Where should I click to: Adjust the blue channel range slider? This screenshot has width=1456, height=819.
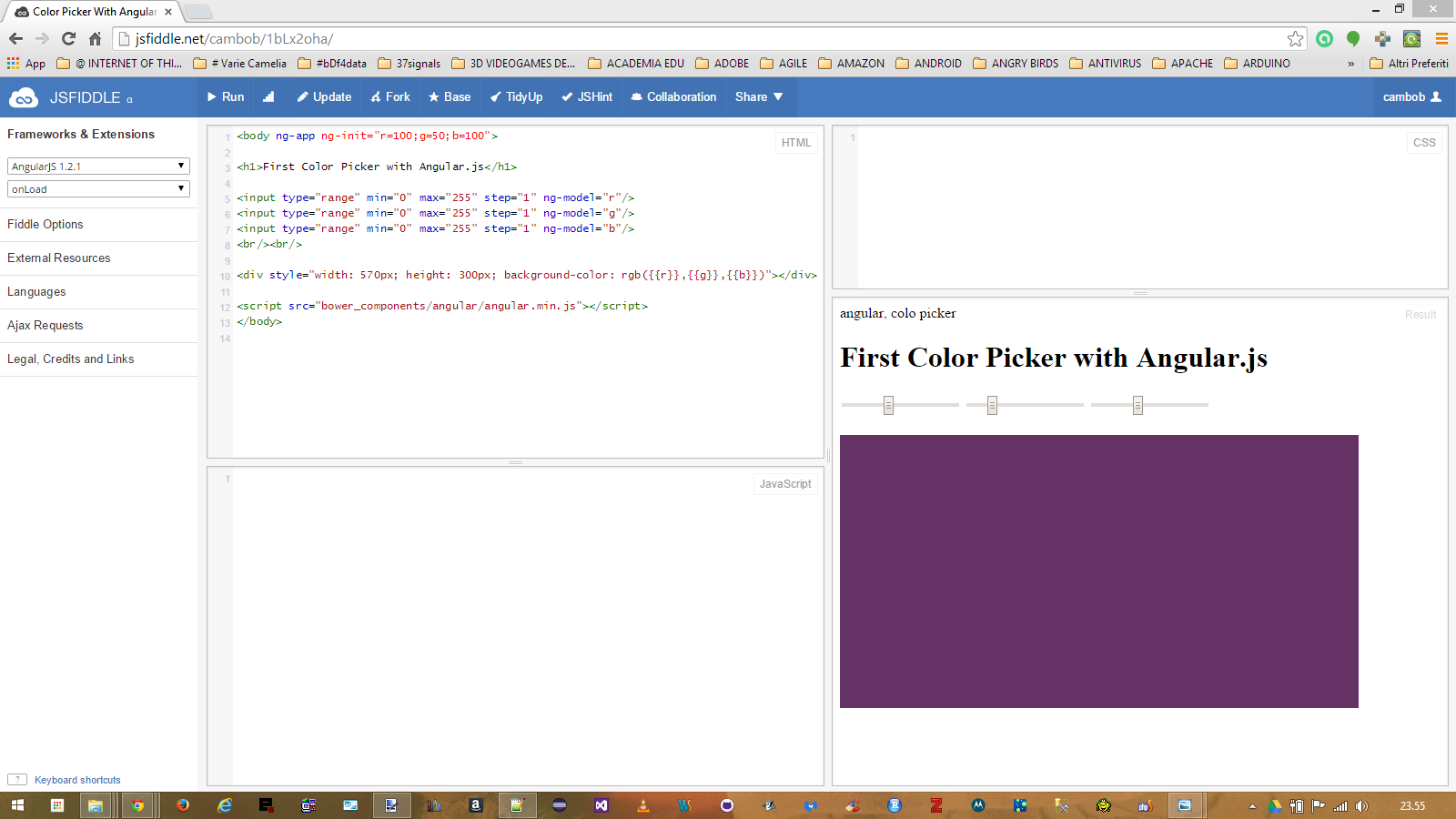[1149, 405]
